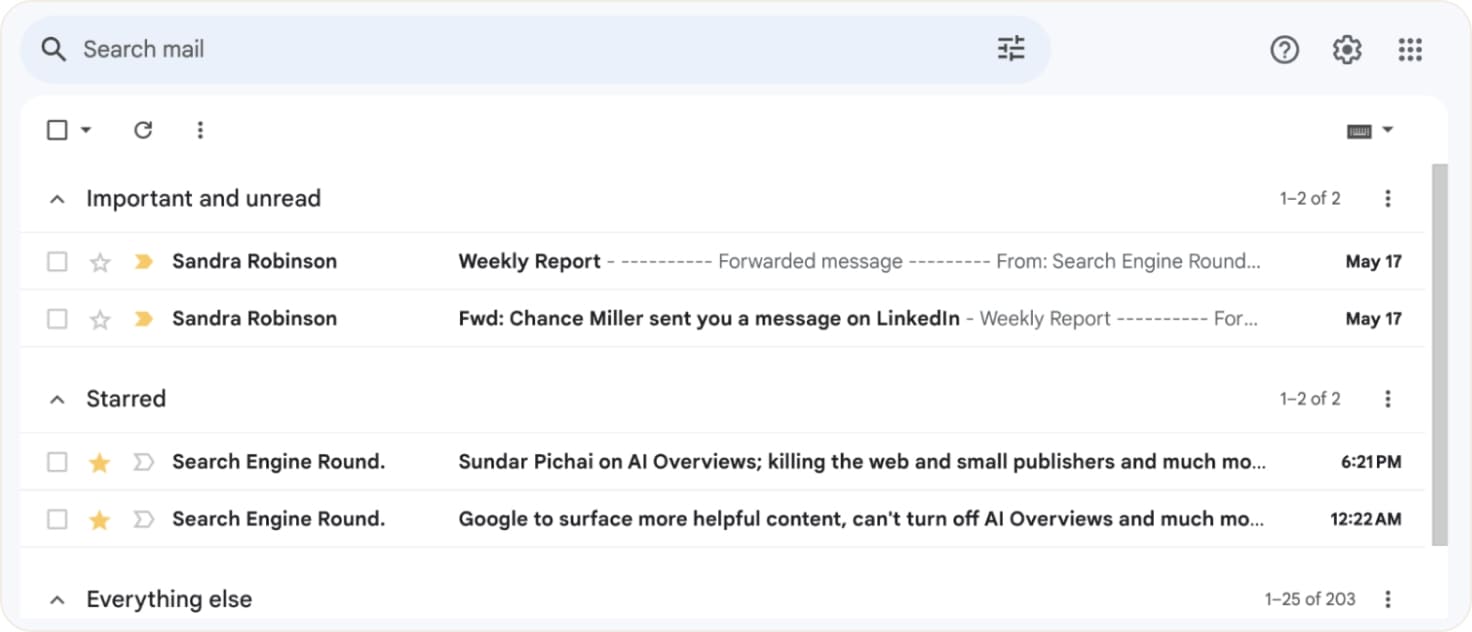Click the refresh inbox icon
This screenshot has width=1472, height=632.
tap(143, 130)
